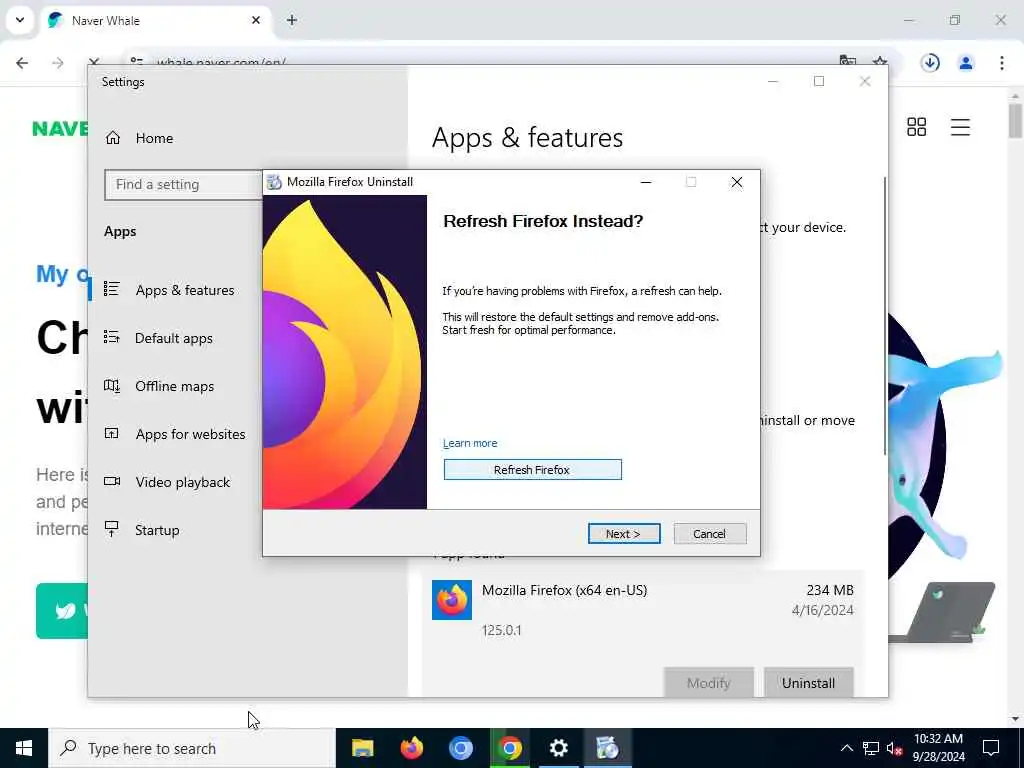The height and width of the screenshot is (768, 1024).
Task: Open Firefox from the taskbar
Action: coord(411,748)
